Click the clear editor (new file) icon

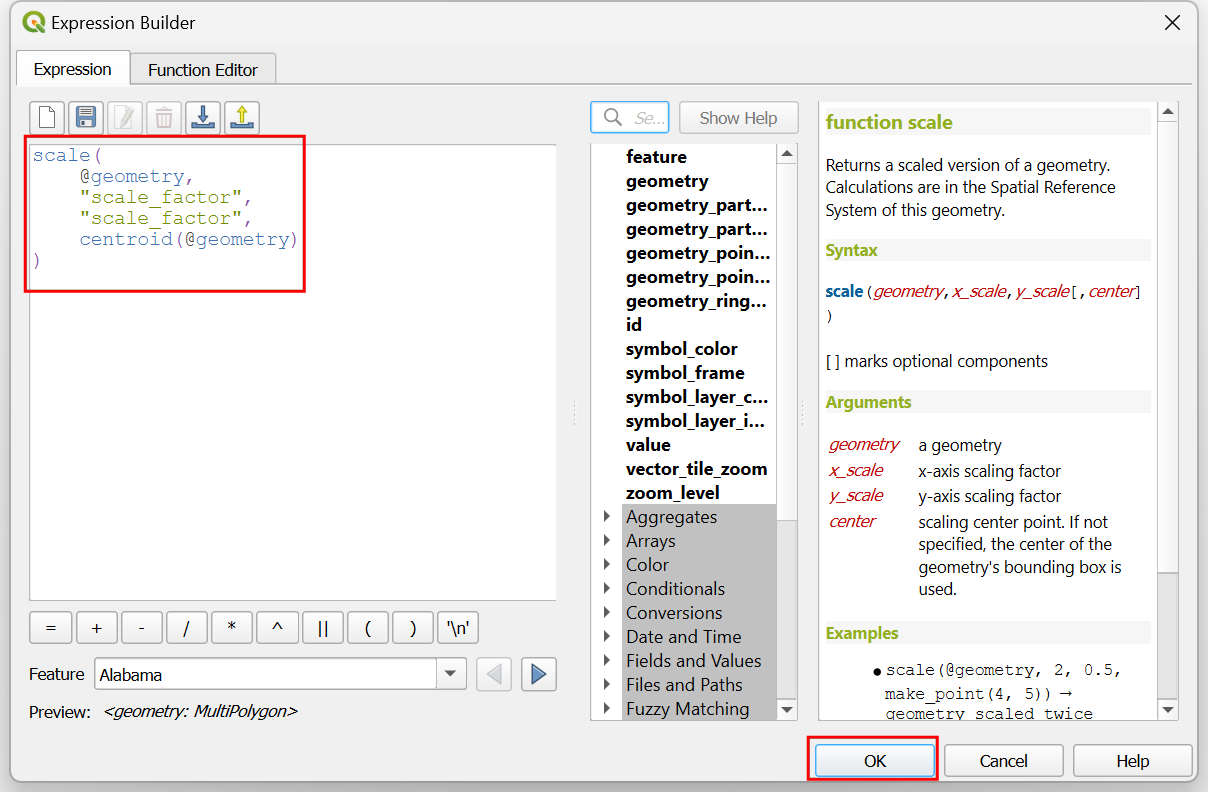[x=47, y=118]
